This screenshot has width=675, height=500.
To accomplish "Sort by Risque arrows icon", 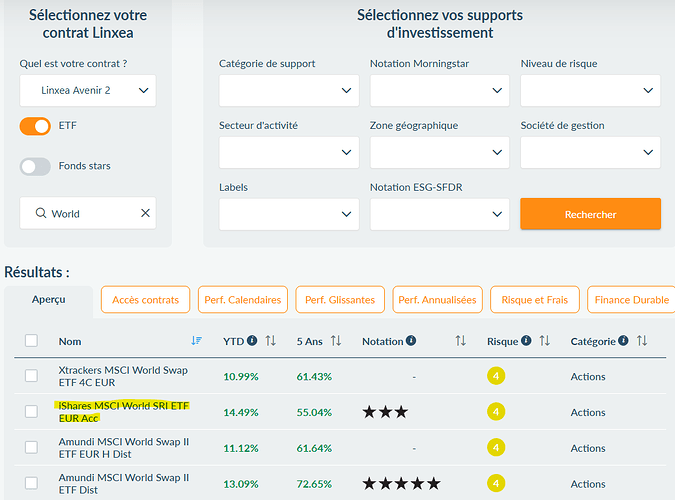I will click(x=545, y=341).
